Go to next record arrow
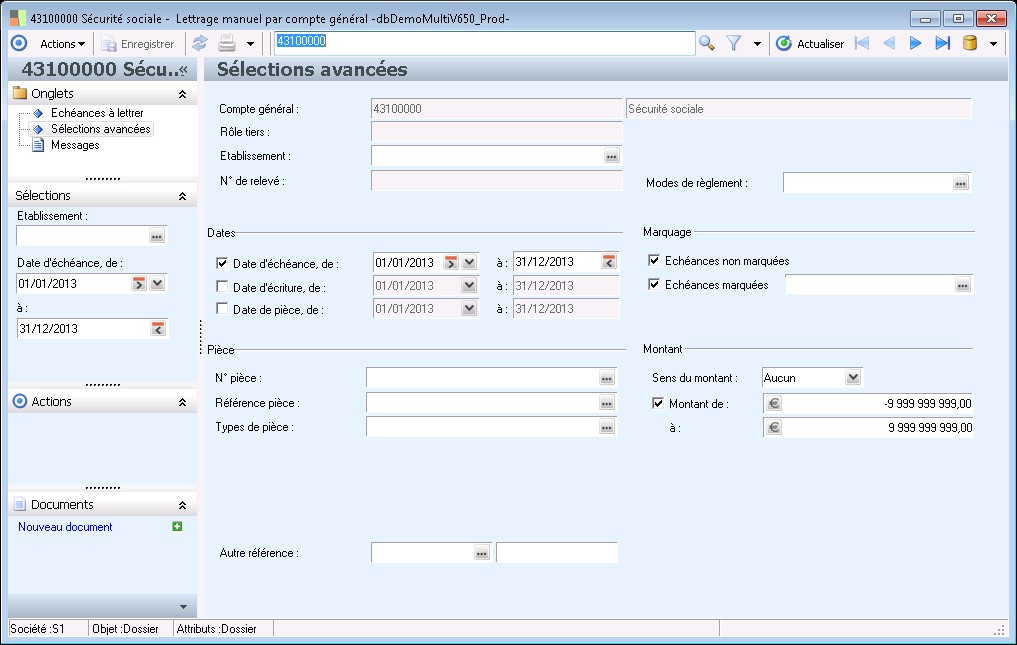1017x645 pixels. click(x=915, y=43)
